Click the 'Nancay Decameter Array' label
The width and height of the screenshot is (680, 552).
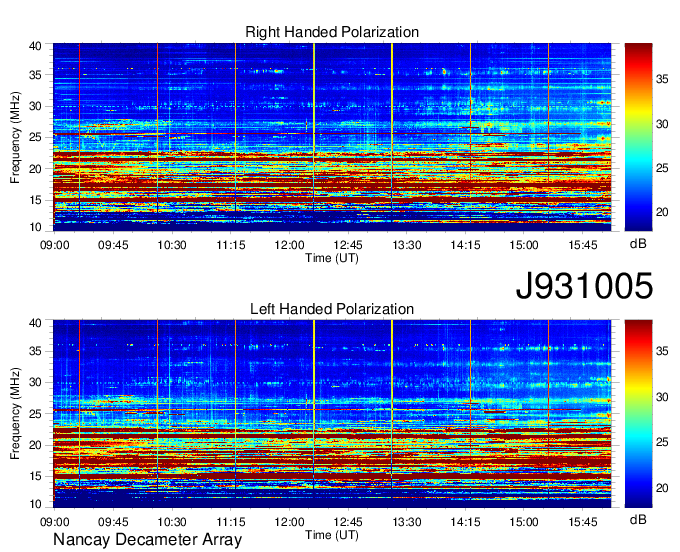point(147,540)
